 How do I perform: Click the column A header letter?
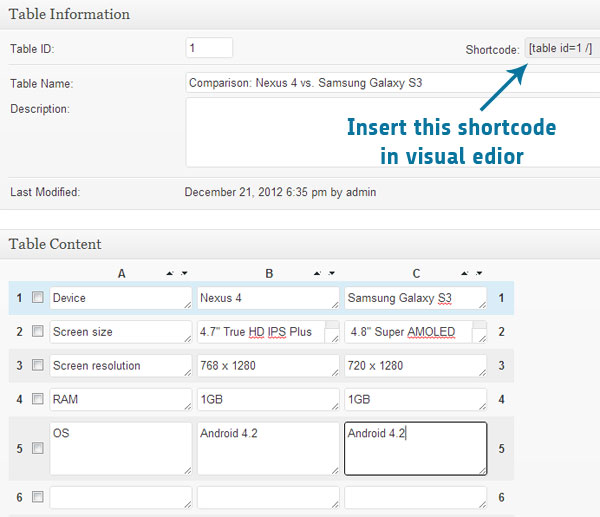[121, 274]
